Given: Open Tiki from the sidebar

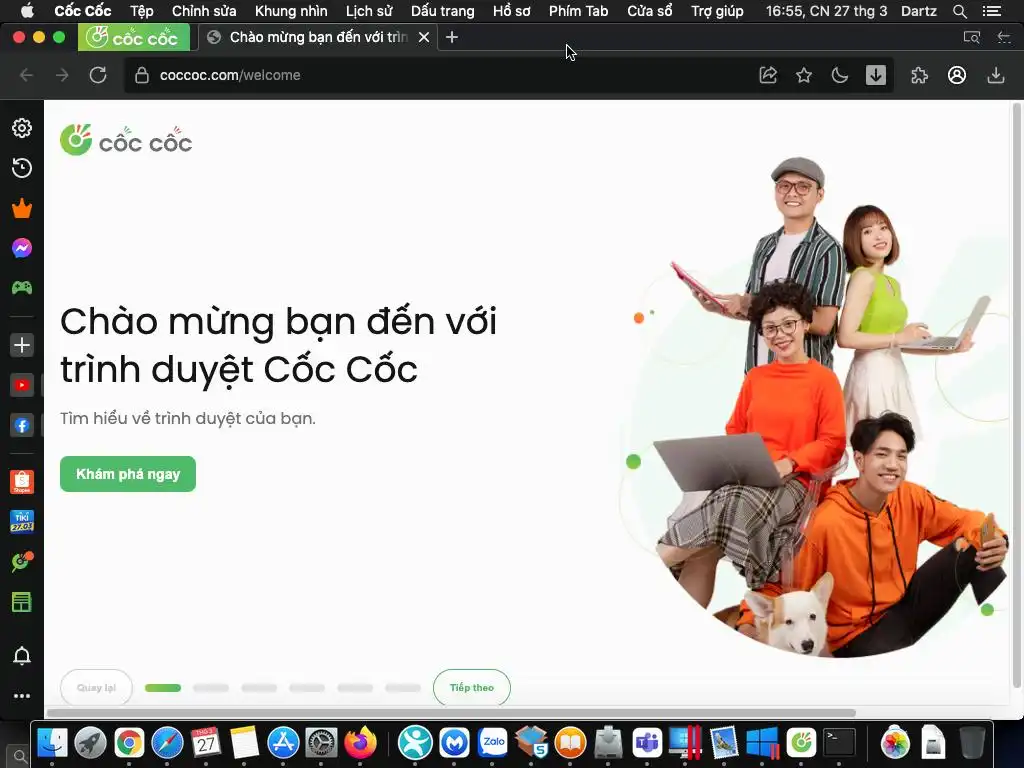Looking at the screenshot, I should pyautogui.click(x=22, y=522).
